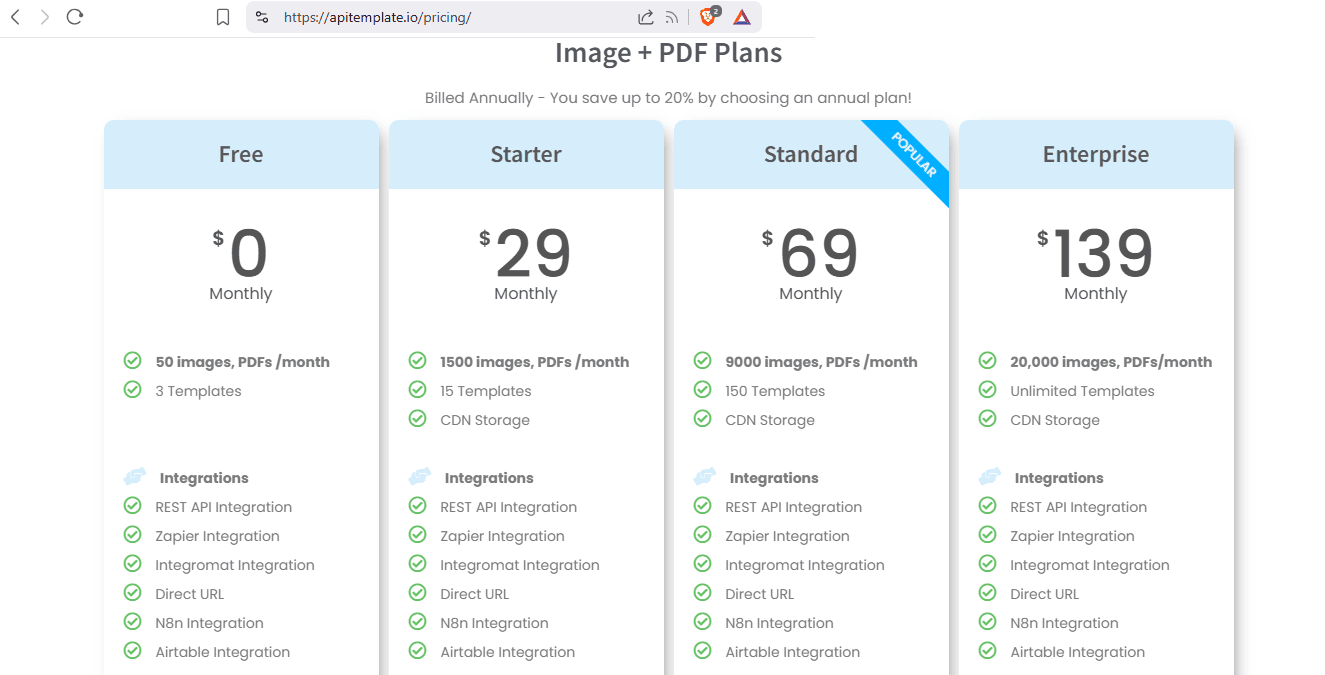Open Brave Shields lion icon
The image size is (1325, 675).
pos(708,17)
